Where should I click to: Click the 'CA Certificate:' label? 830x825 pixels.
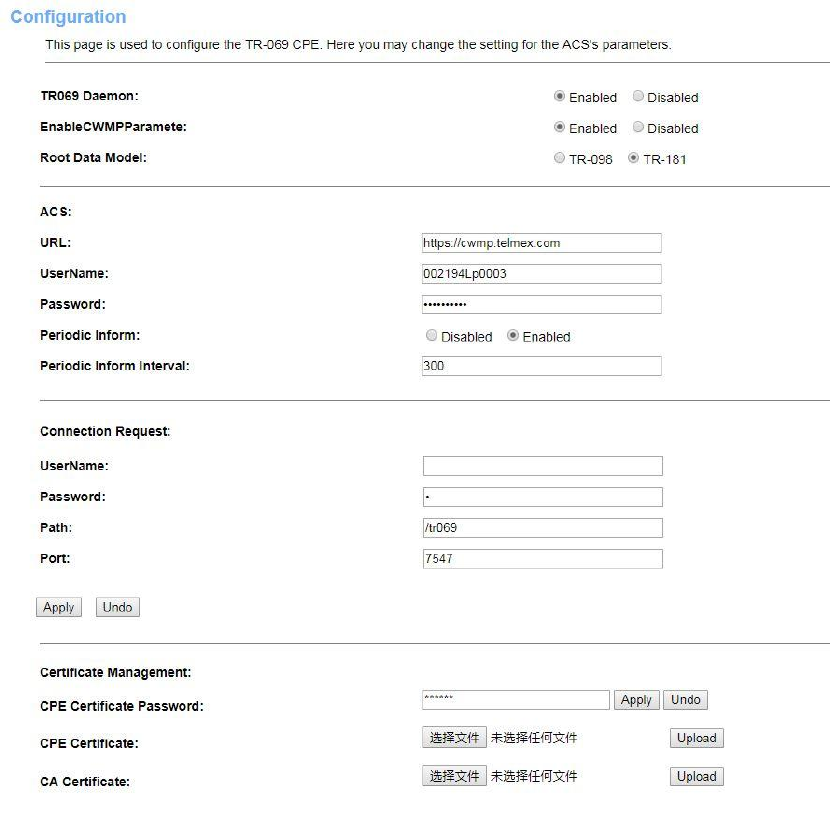tap(85, 782)
